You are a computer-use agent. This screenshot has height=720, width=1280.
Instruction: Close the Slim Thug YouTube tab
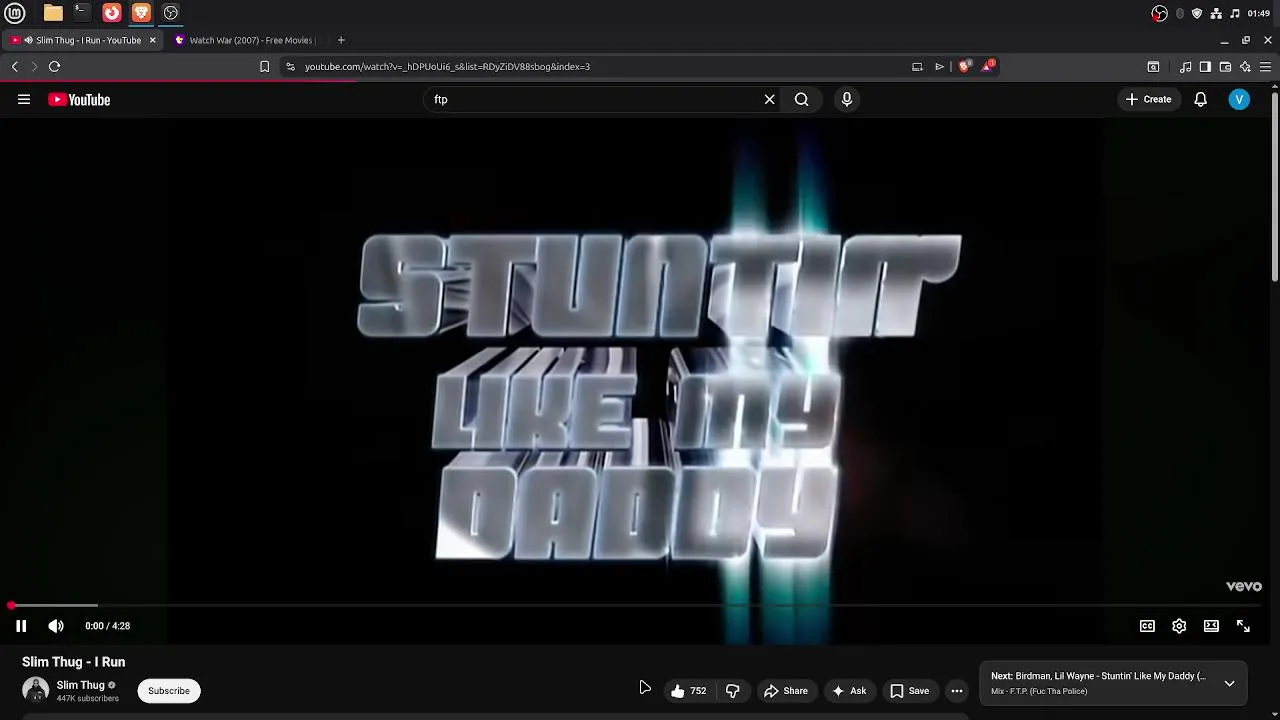click(x=152, y=40)
